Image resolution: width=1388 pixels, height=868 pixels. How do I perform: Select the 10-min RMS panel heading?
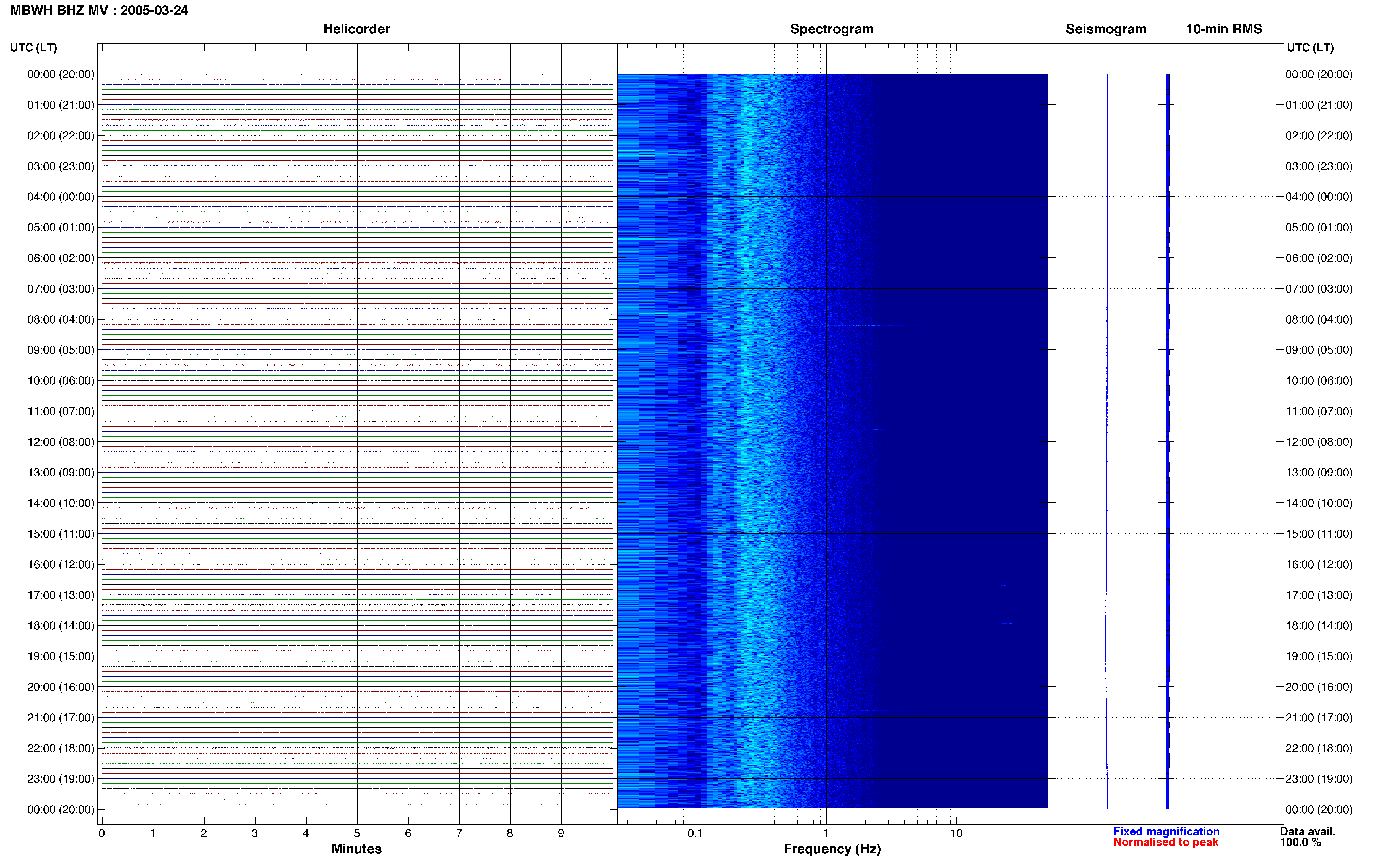coord(1224,29)
